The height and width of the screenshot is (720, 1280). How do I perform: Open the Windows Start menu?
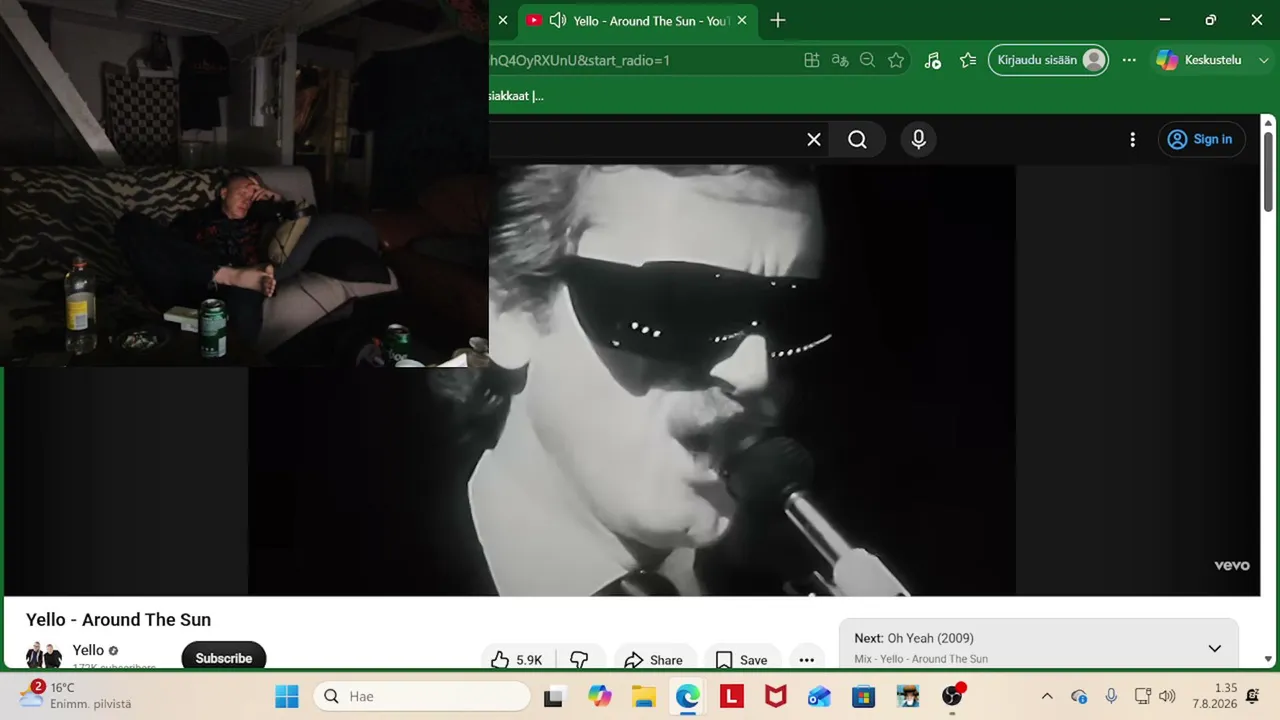pyautogui.click(x=287, y=696)
